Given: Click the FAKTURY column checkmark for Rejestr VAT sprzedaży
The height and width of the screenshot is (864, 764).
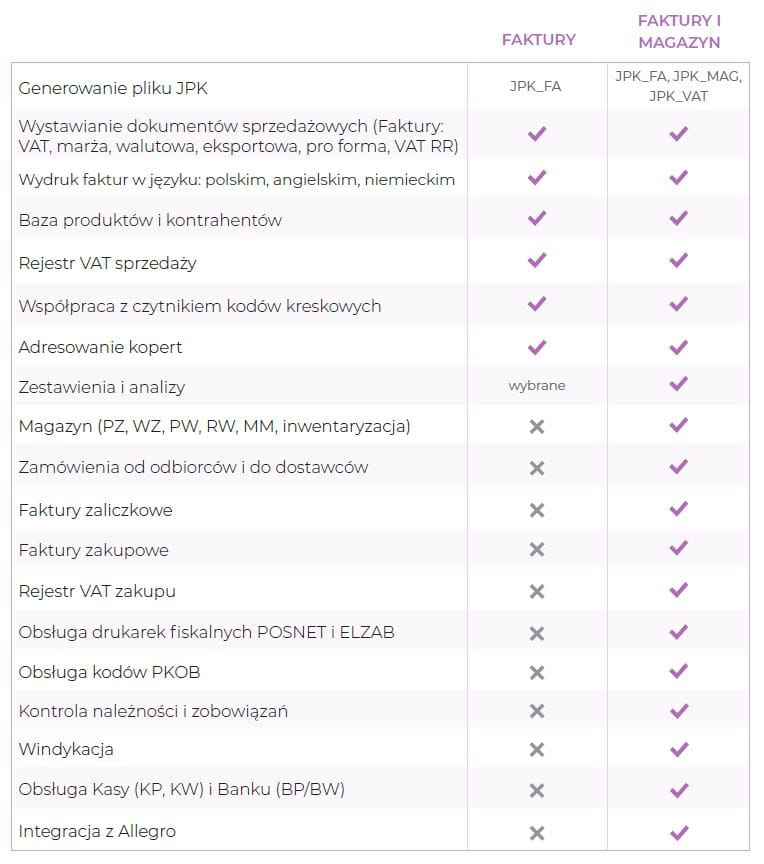Looking at the screenshot, I should click(x=537, y=261).
